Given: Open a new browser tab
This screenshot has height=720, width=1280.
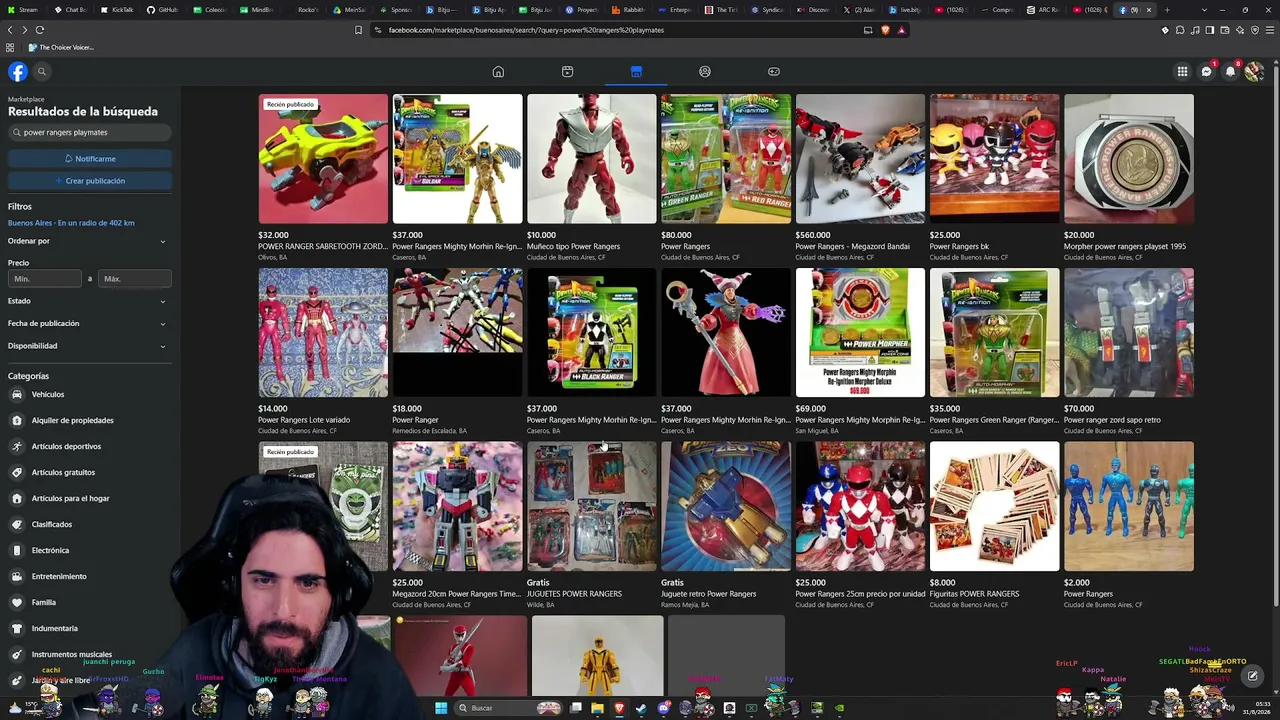Looking at the screenshot, I should pyautogui.click(x=1167, y=10).
